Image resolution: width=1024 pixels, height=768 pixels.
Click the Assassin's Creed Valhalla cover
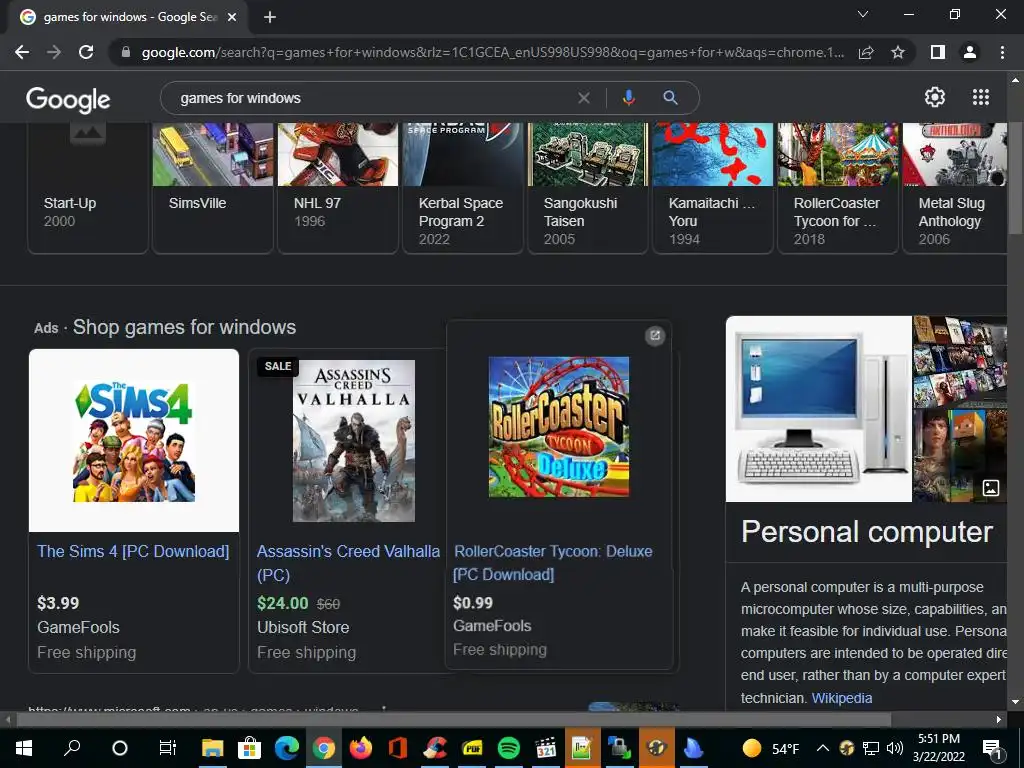tap(353, 441)
